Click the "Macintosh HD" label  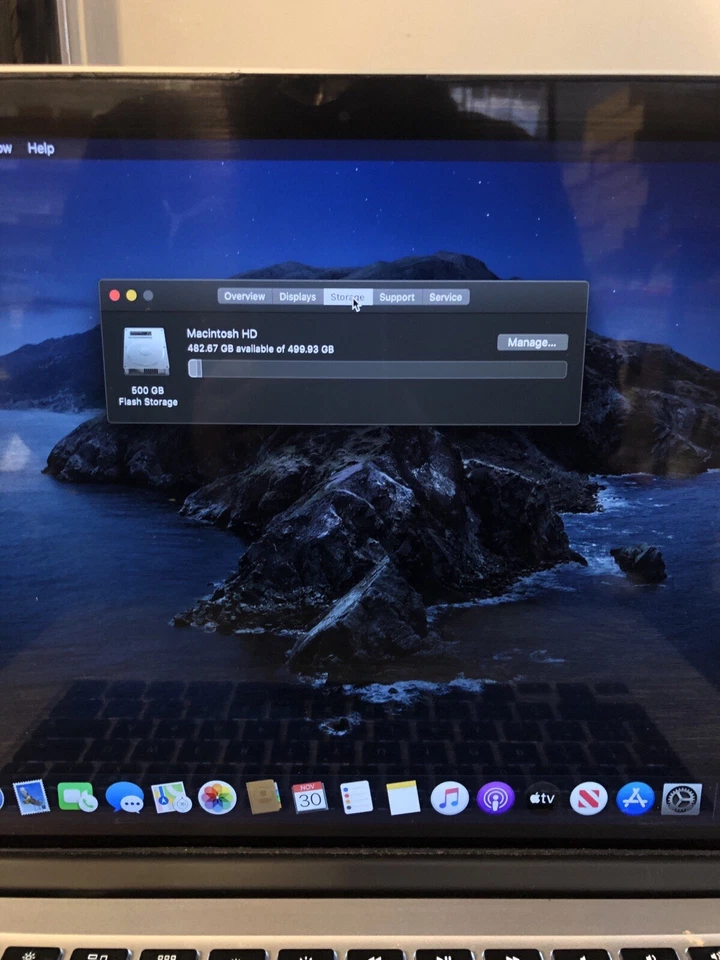(x=222, y=334)
